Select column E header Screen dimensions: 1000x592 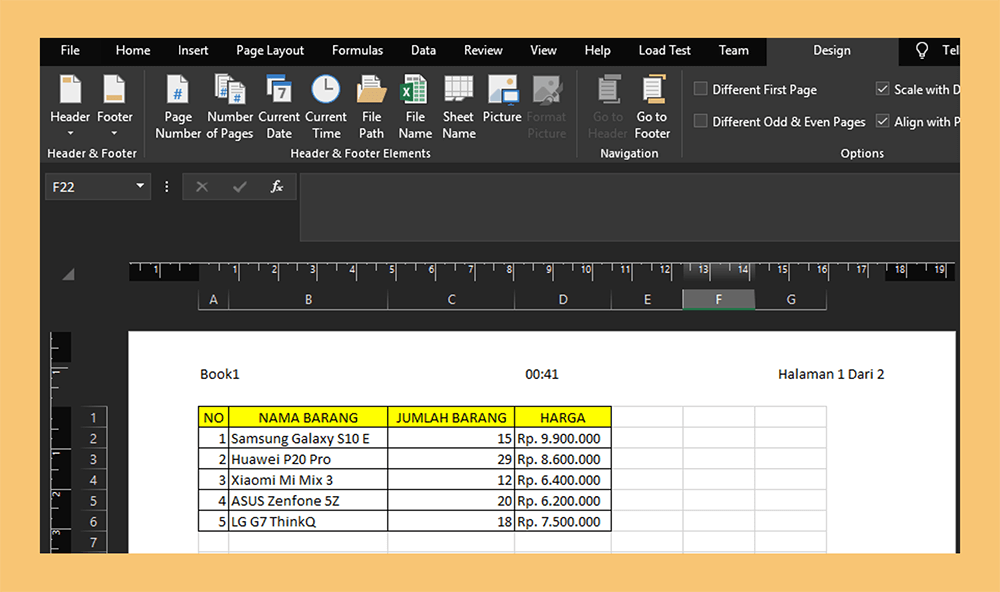(647, 299)
